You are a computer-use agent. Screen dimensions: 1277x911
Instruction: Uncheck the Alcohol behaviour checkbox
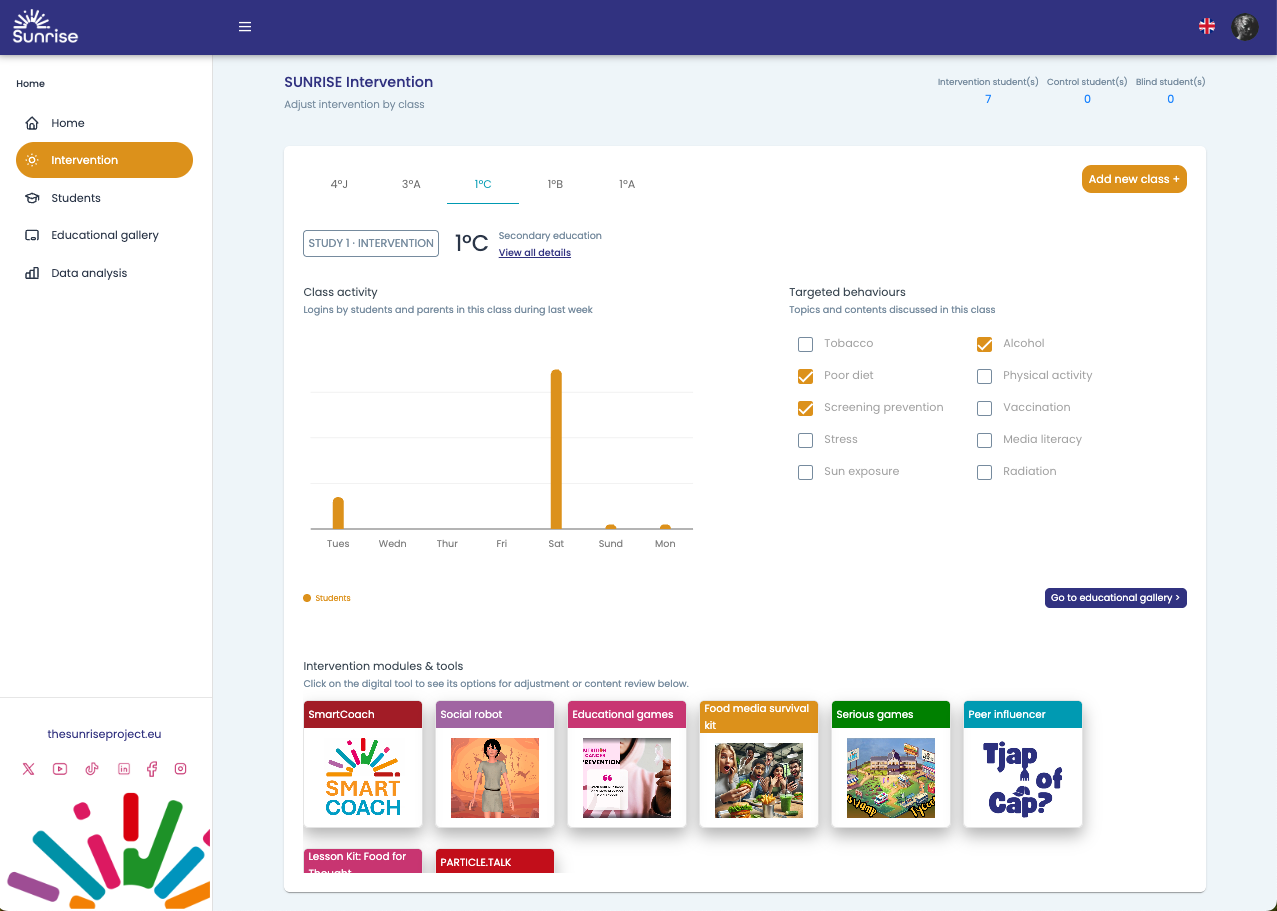984,344
